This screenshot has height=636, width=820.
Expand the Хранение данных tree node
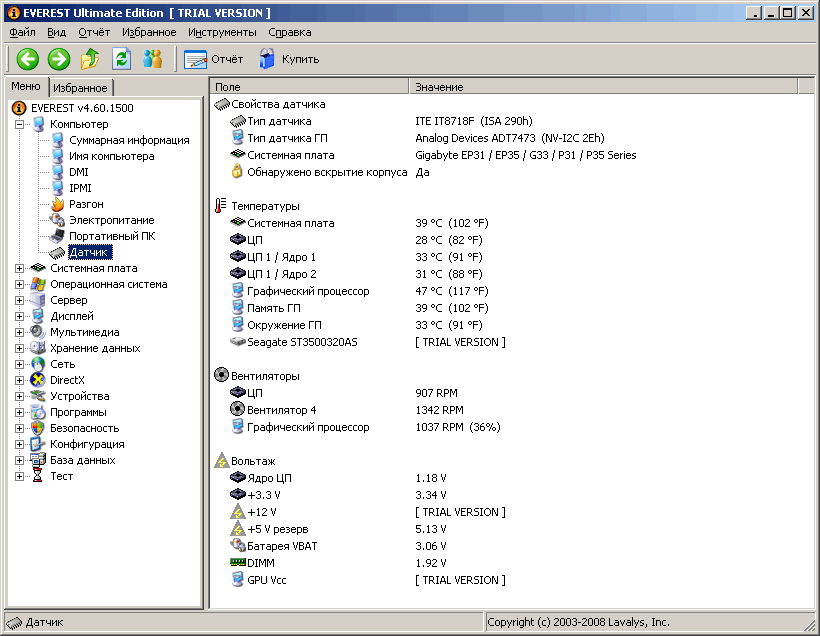tap(20, 348)
